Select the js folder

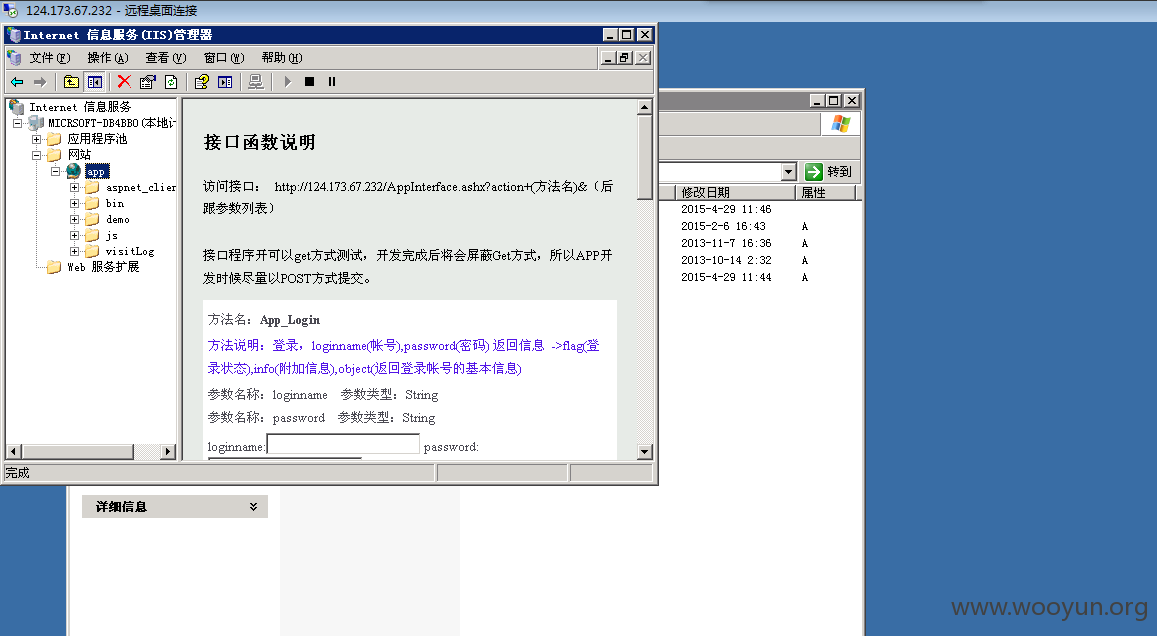click(x=112, y=235)
